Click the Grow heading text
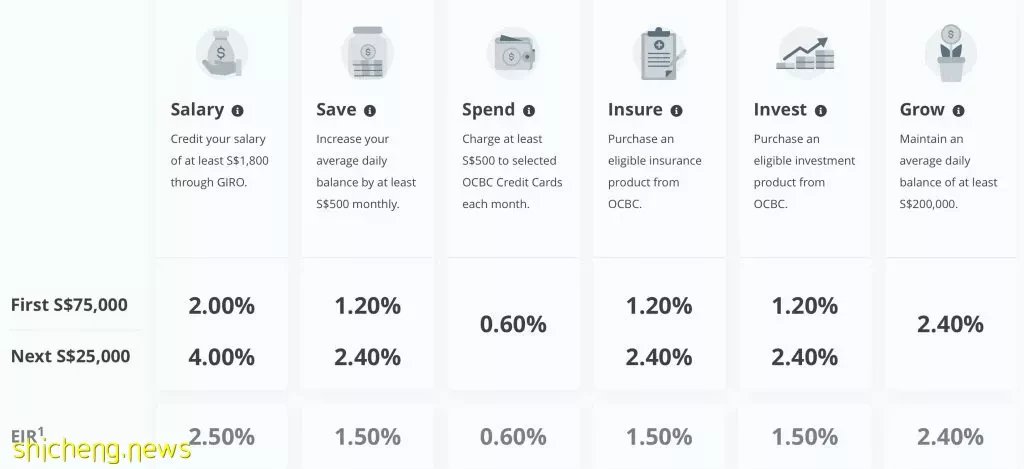Image resolution: width=1024 pixels, height=469 pixels. coord(922,110)
